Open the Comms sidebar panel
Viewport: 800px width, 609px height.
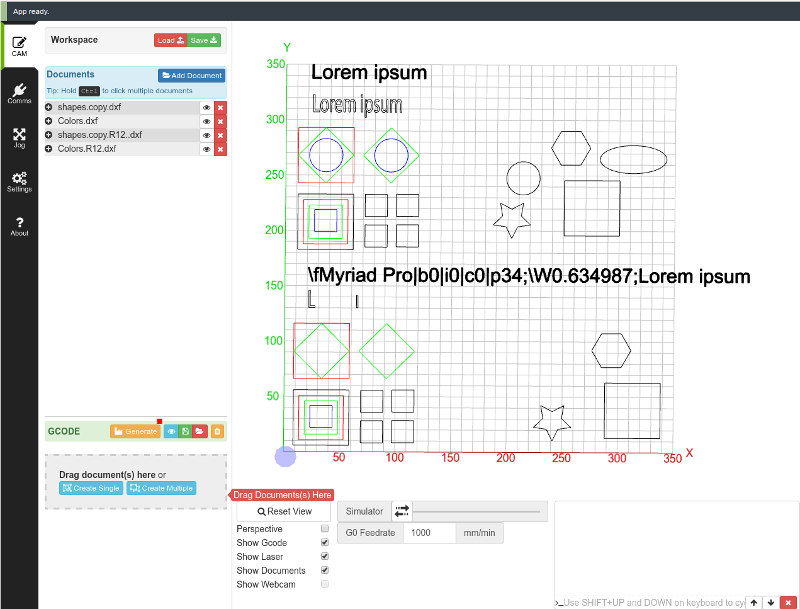[x=19, y=92]
